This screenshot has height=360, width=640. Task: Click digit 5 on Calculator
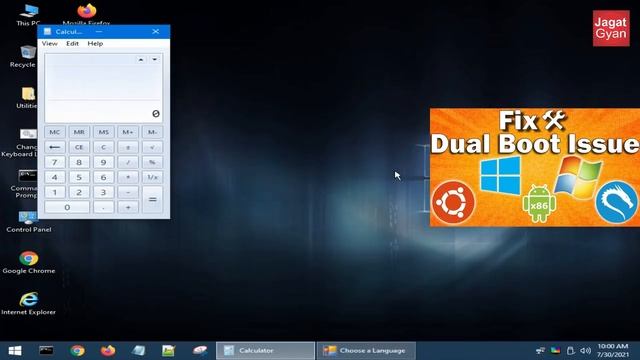(79, 177)
